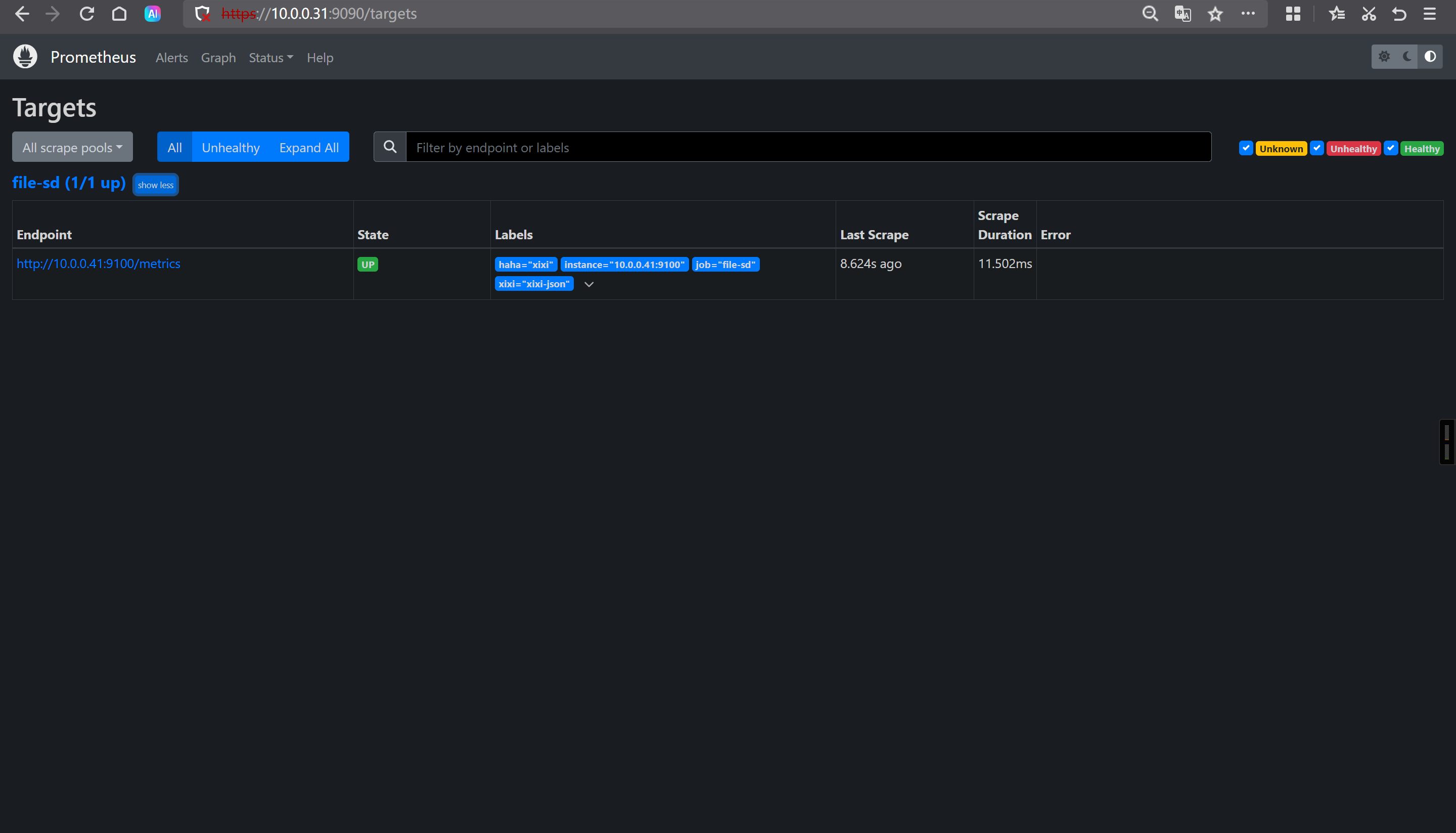Viewport: 1456px width, 833px height.
Task: Click the xixi="xixi-json" label badge
Action: pyautogui.click(x=533, y=284)
